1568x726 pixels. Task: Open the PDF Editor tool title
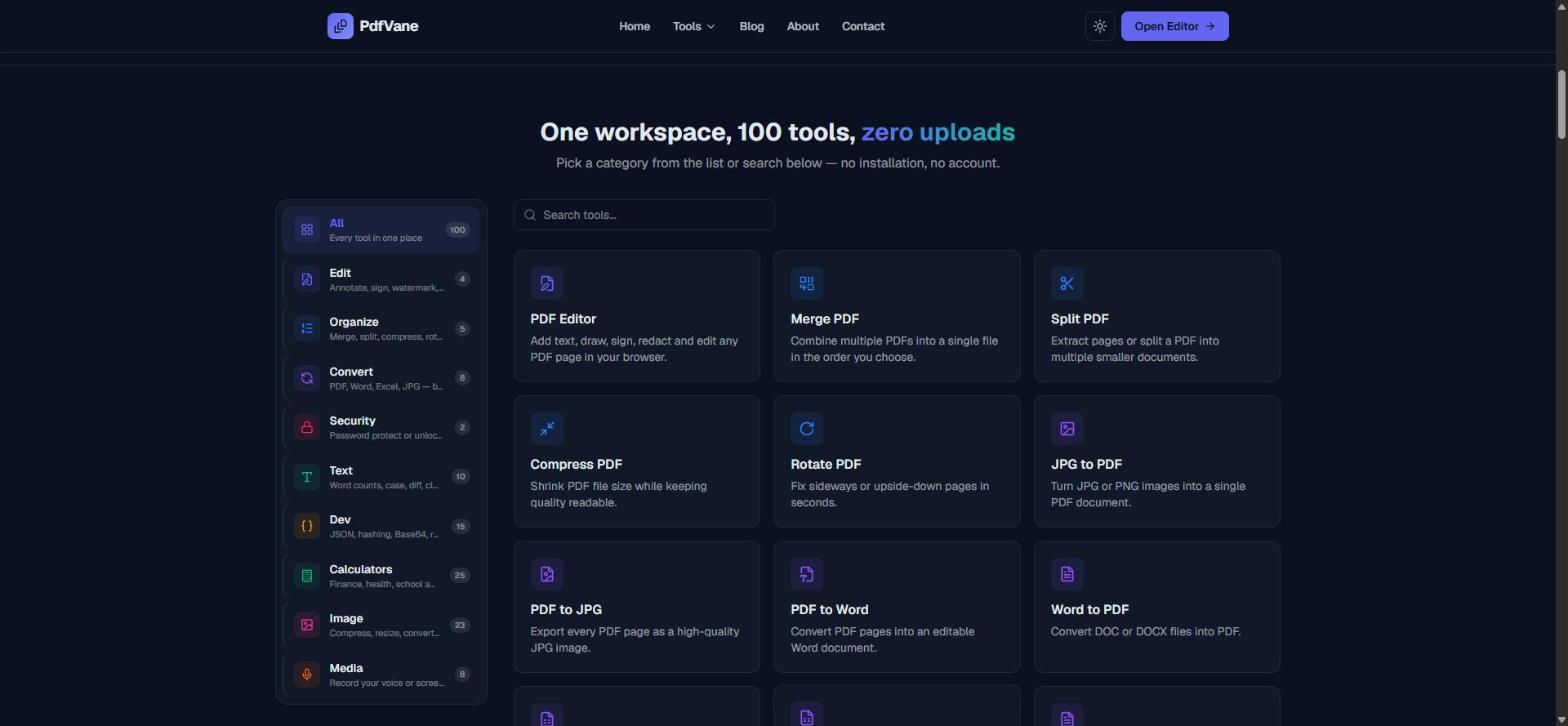coord(563,319)
